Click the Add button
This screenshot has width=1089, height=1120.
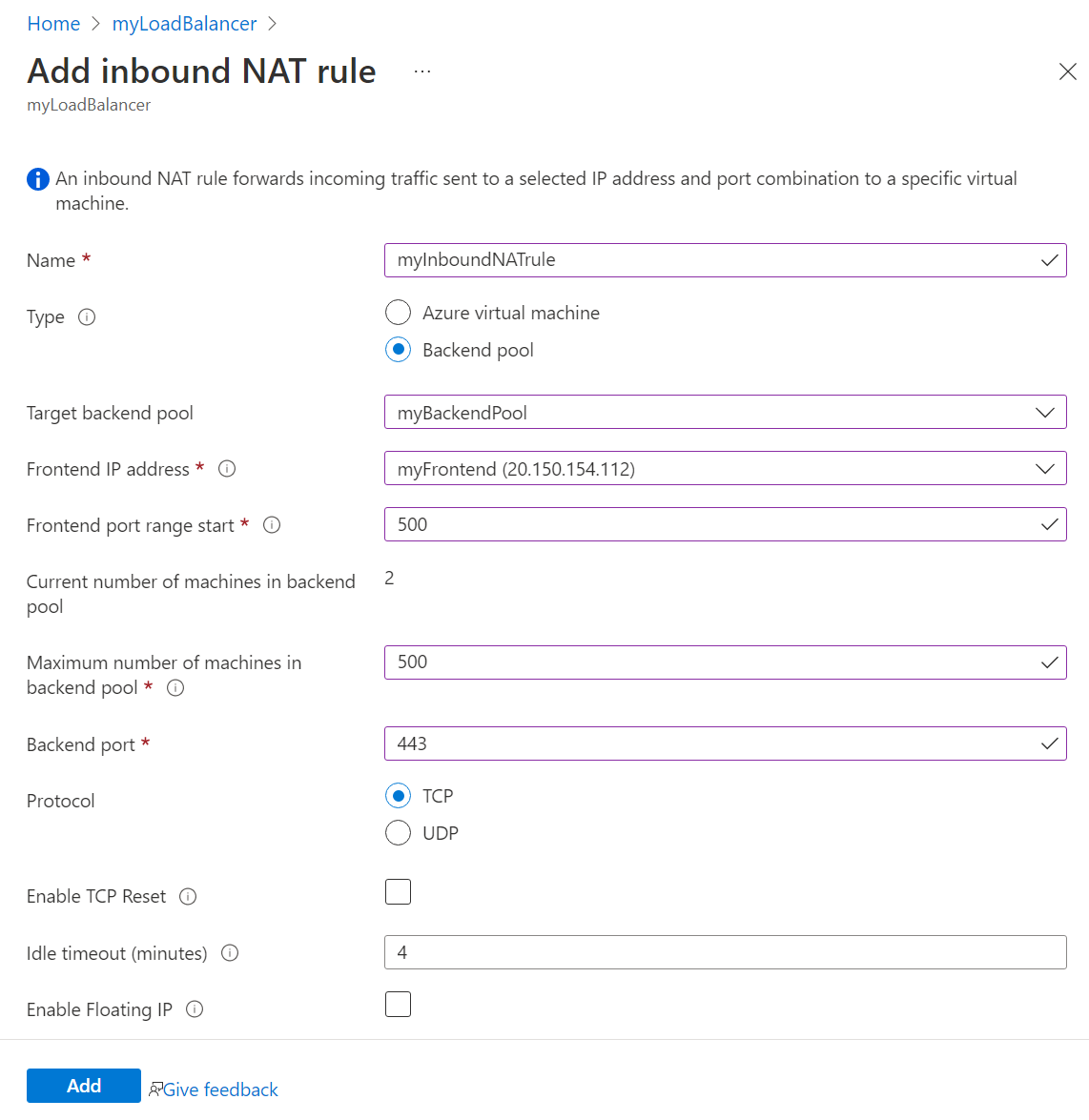click(x=84, y=1086)
